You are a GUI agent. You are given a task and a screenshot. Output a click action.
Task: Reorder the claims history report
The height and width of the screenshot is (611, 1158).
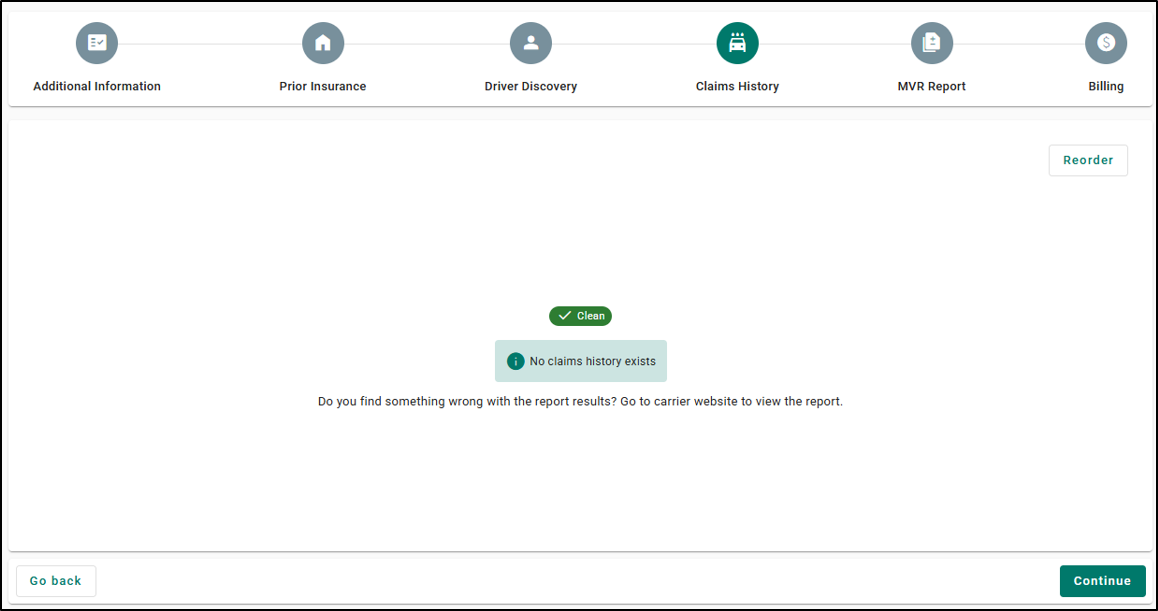(1088, 160)
